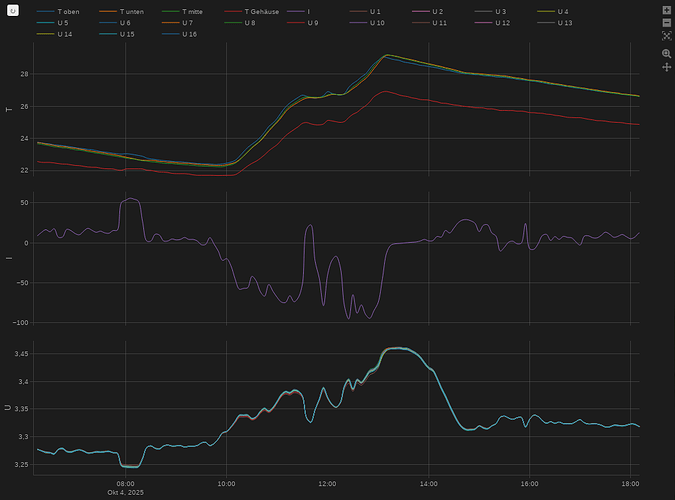
Task: Click the U y-axis title of bottom plot
Action: point(10,408)
